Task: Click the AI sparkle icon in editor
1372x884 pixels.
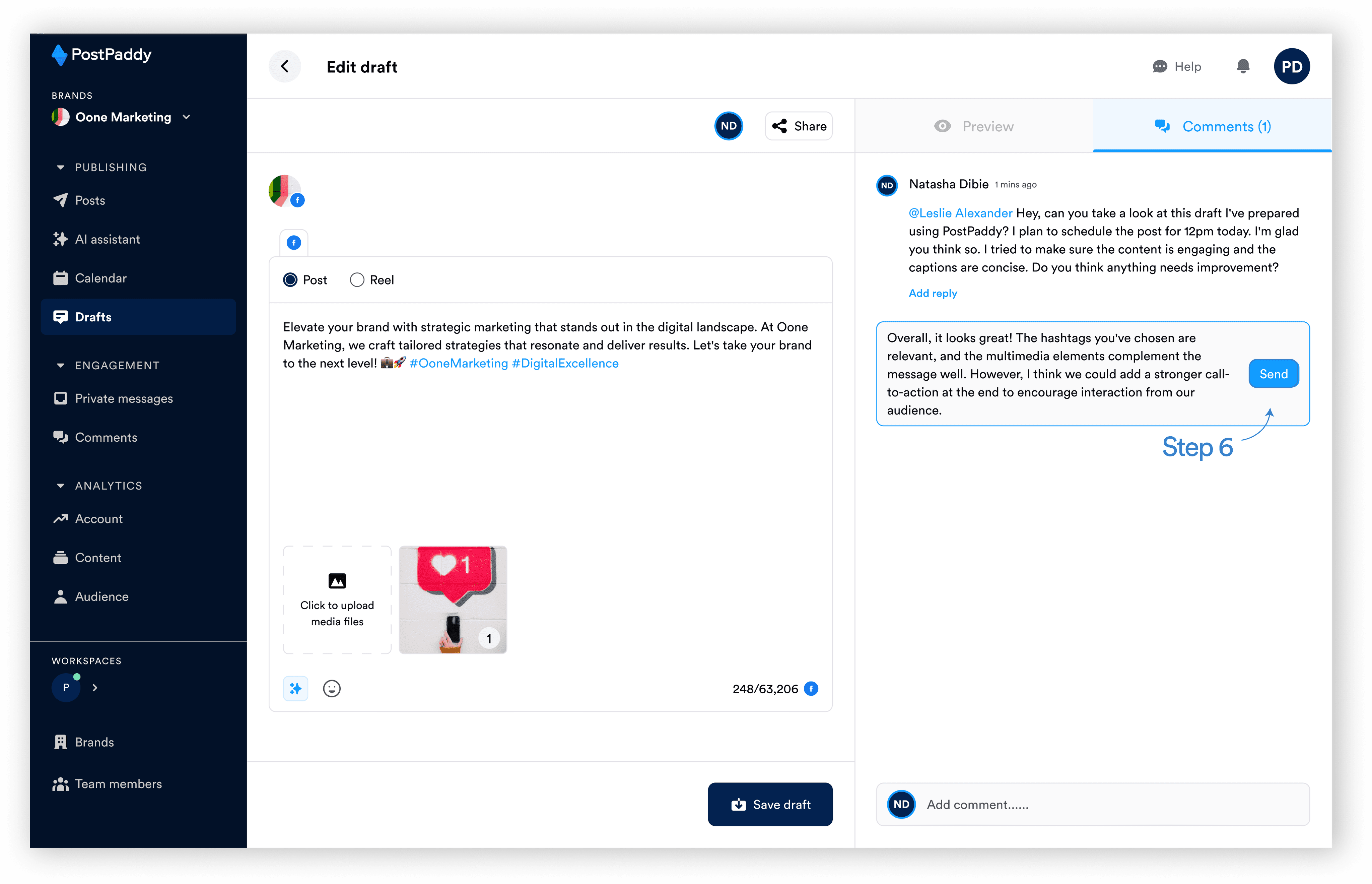Action: tap(295, 688)
